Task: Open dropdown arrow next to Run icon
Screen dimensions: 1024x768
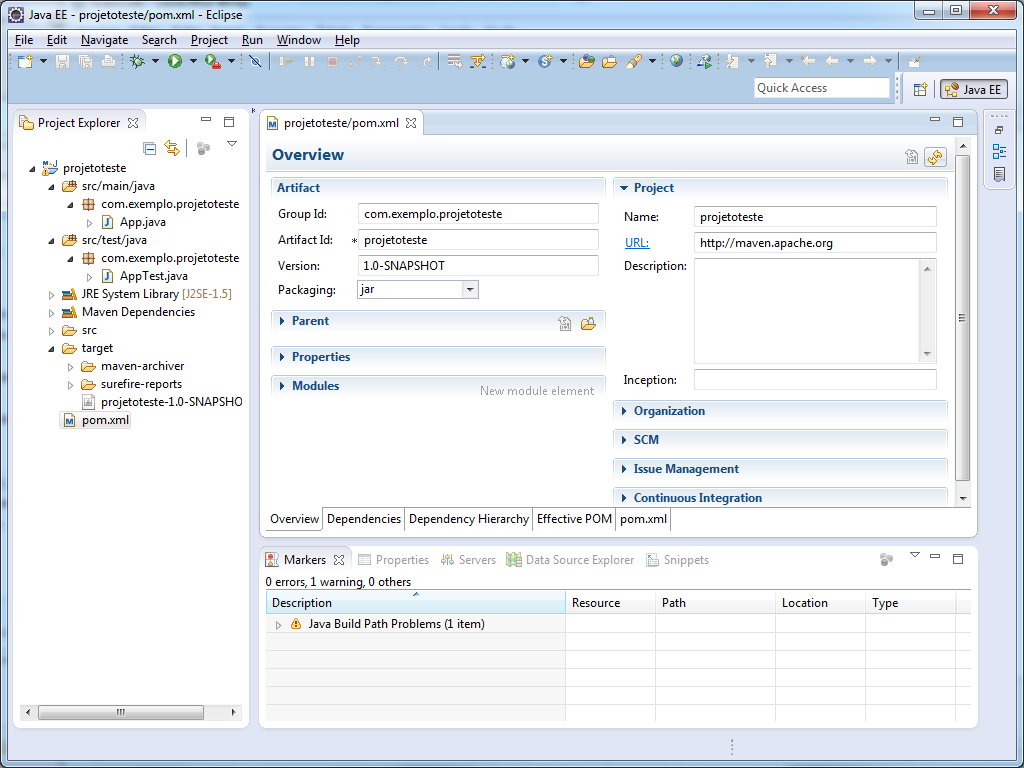Action: pos(193,61)
